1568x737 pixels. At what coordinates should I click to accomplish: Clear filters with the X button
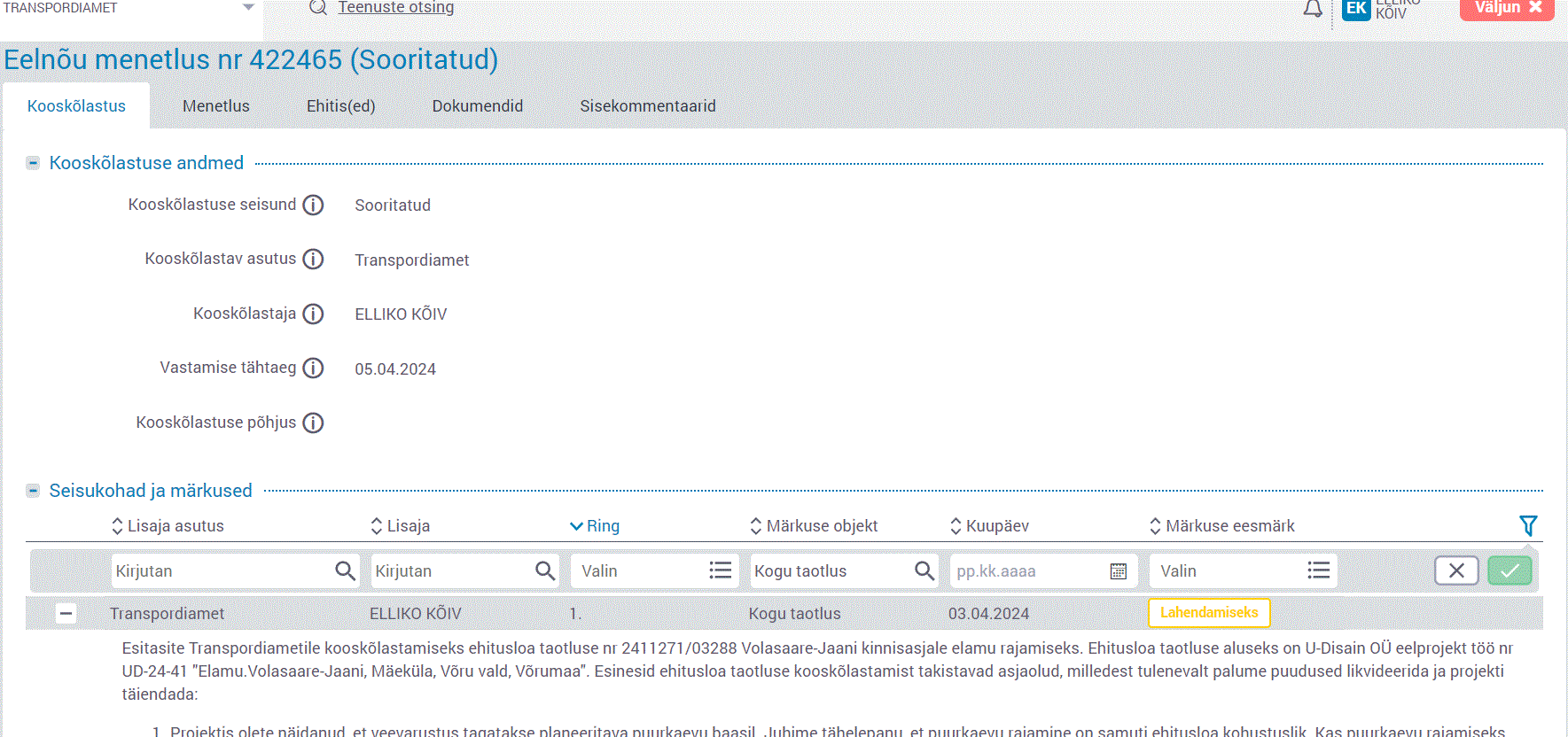coord(1456,571)
